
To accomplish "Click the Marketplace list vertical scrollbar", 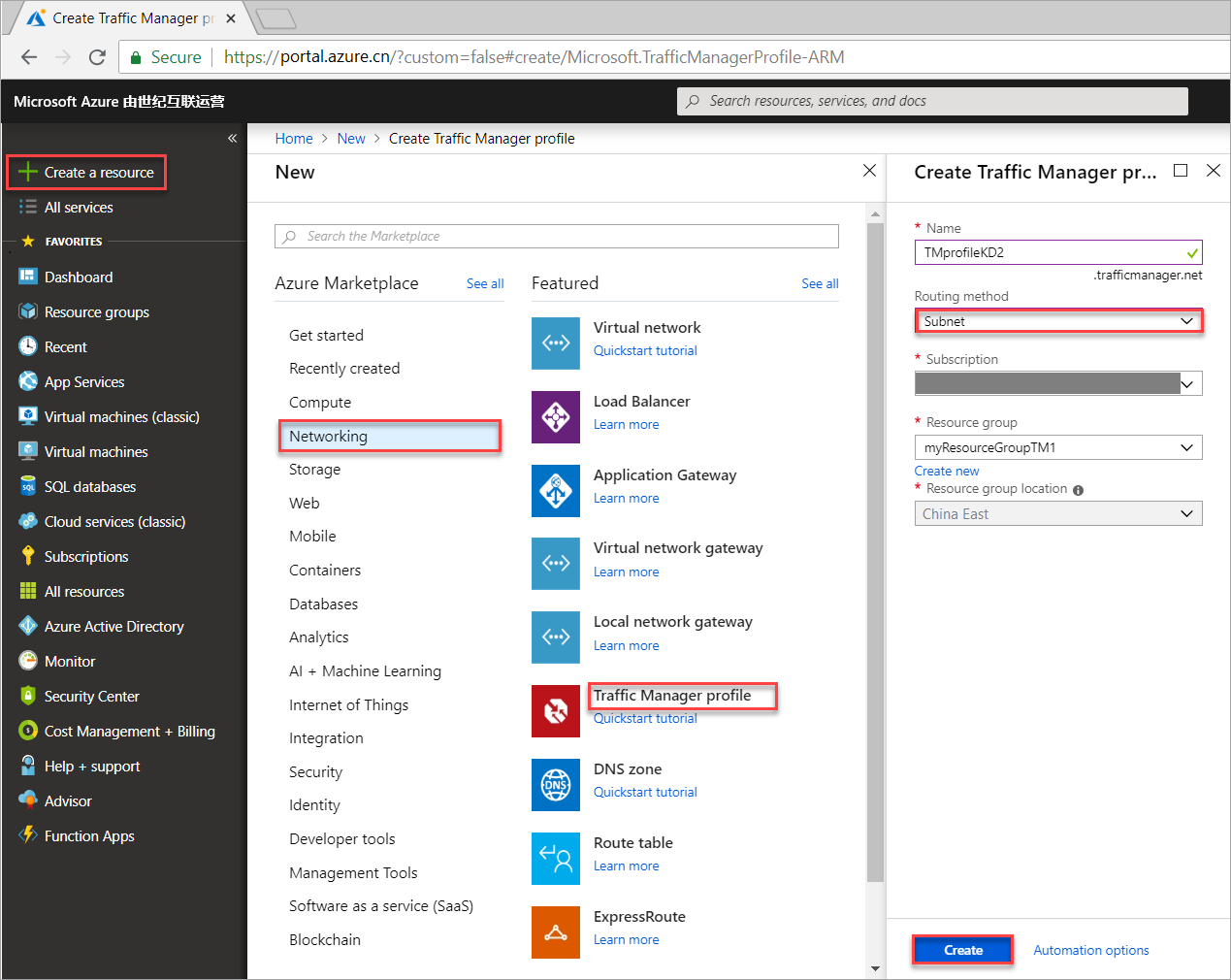I will 875,551.
